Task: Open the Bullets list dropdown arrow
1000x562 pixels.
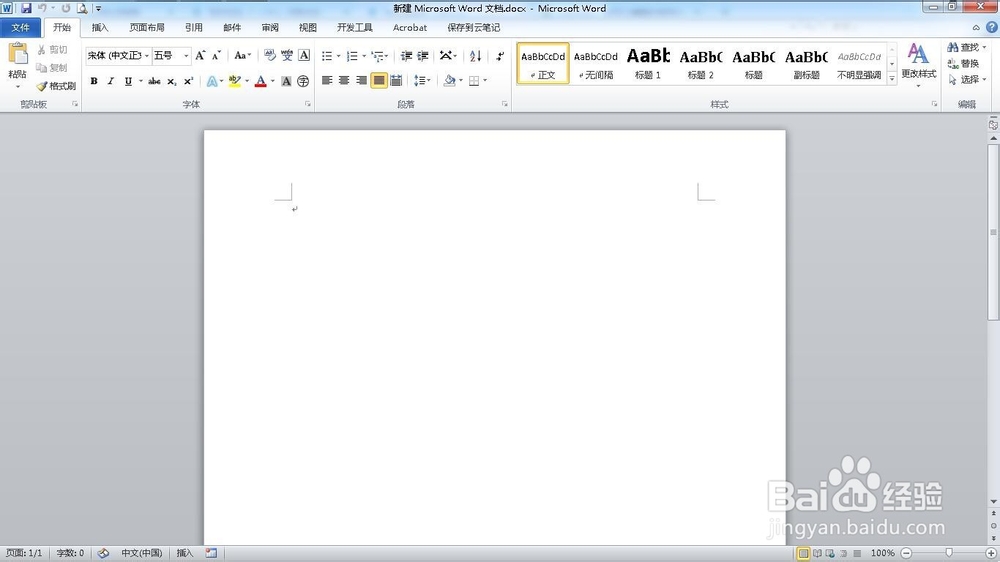Action: coord(338,56)
